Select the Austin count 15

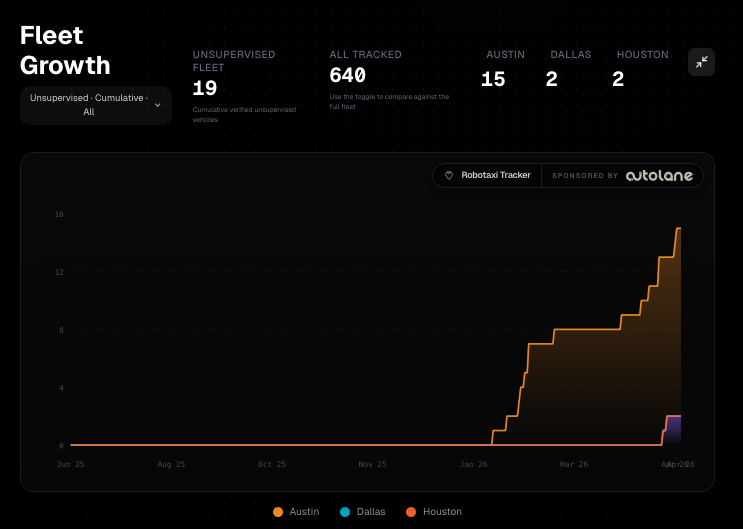pos(493,79)
